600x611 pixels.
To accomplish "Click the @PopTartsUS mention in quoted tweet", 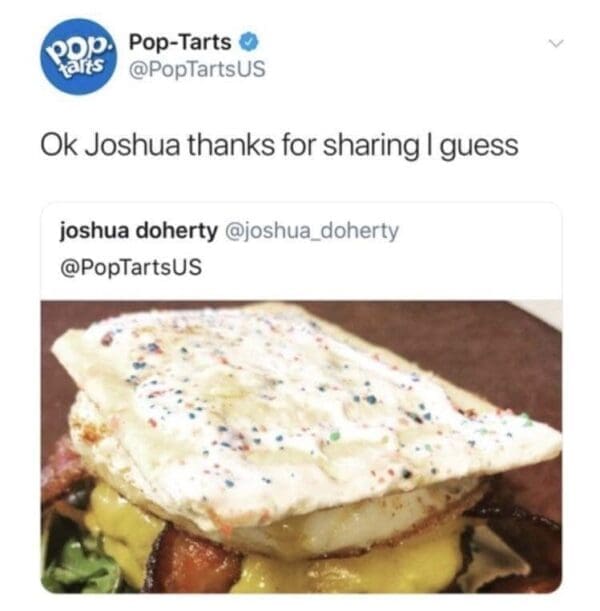I will [x=131, y=267].
